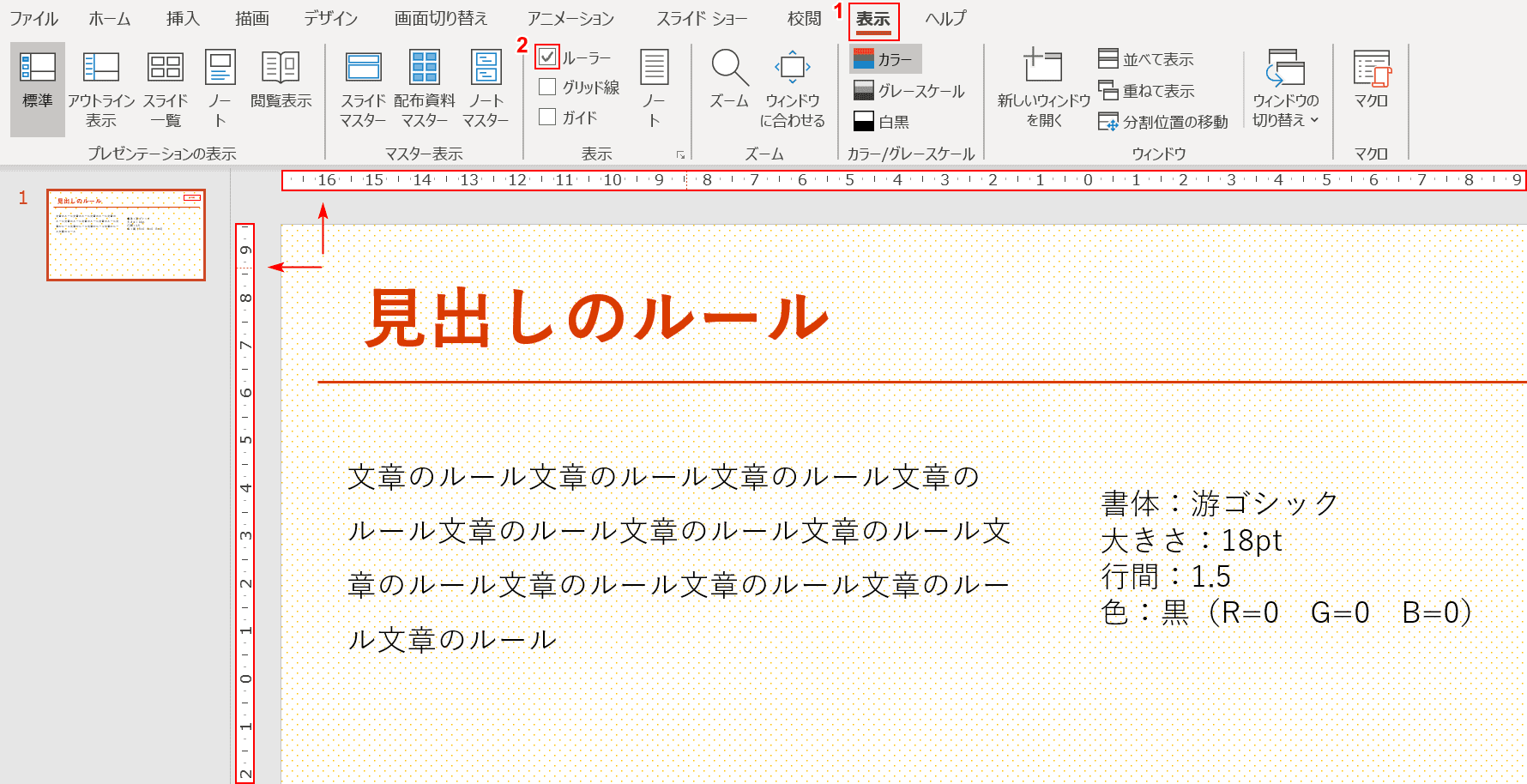Enable the グリッド線 checkbox

click(547, 87)
